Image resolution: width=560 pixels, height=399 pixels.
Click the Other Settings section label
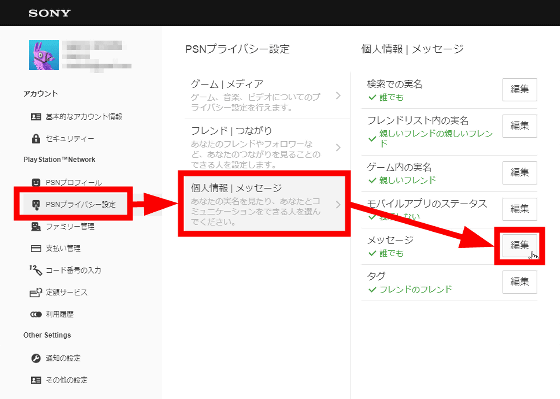click(47, 335)
